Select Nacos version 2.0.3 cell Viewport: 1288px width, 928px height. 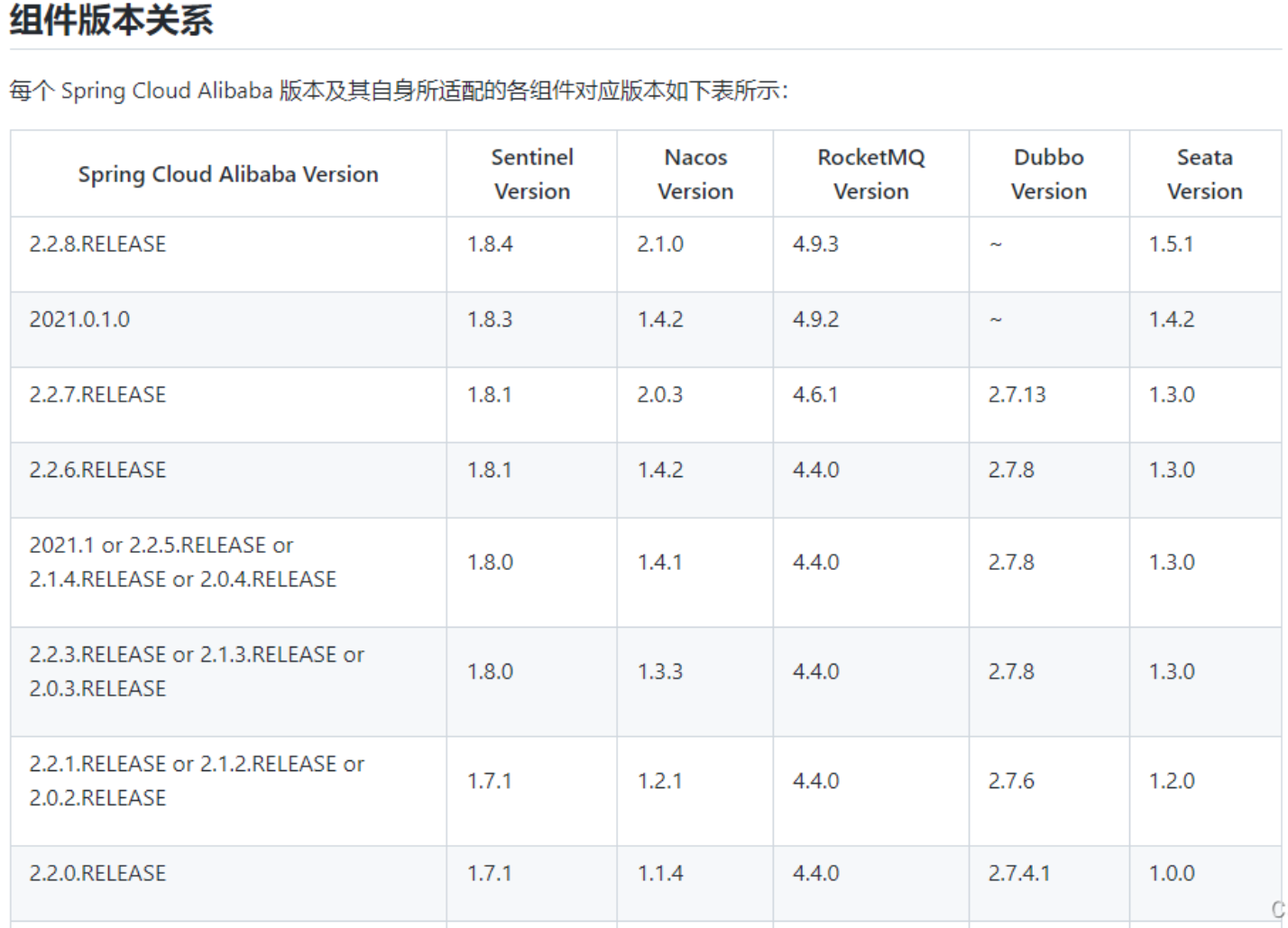coord(660,395)
